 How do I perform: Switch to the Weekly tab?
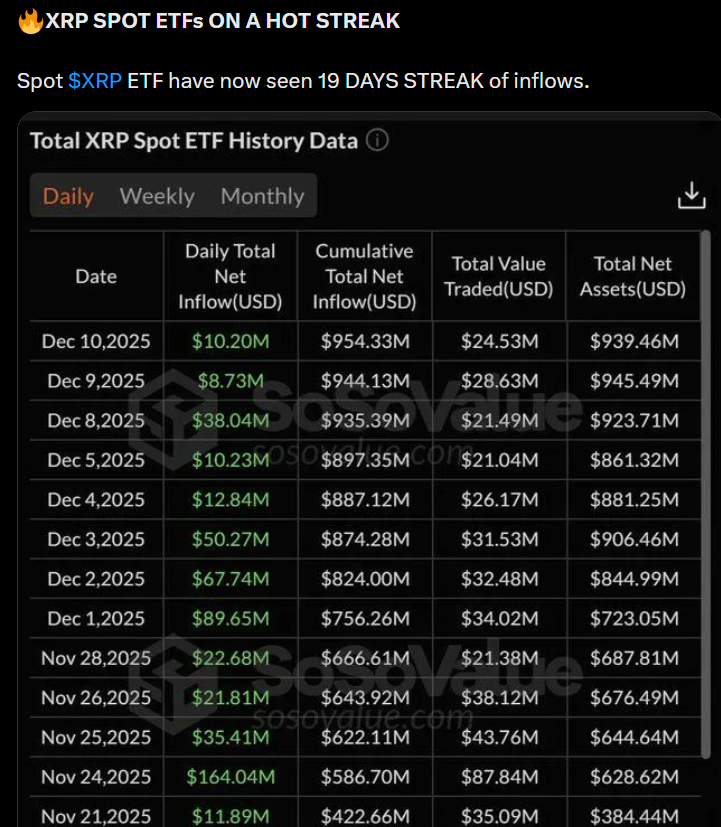coord(157,196)
